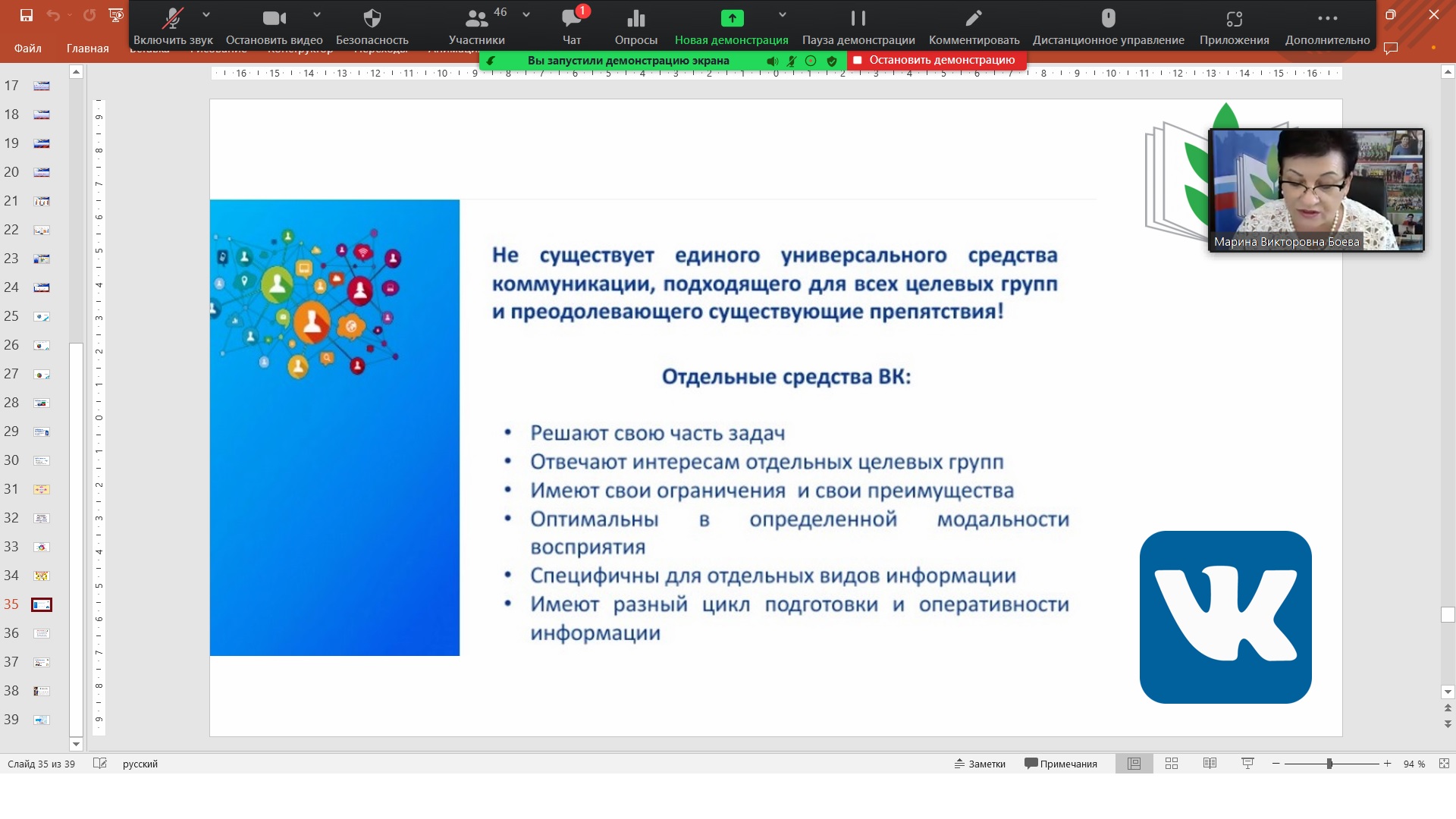This screenshot has height=819, width=1456.
Task: Click the Redo icon in quick access toolbar
Action: [x=89, y=15]
